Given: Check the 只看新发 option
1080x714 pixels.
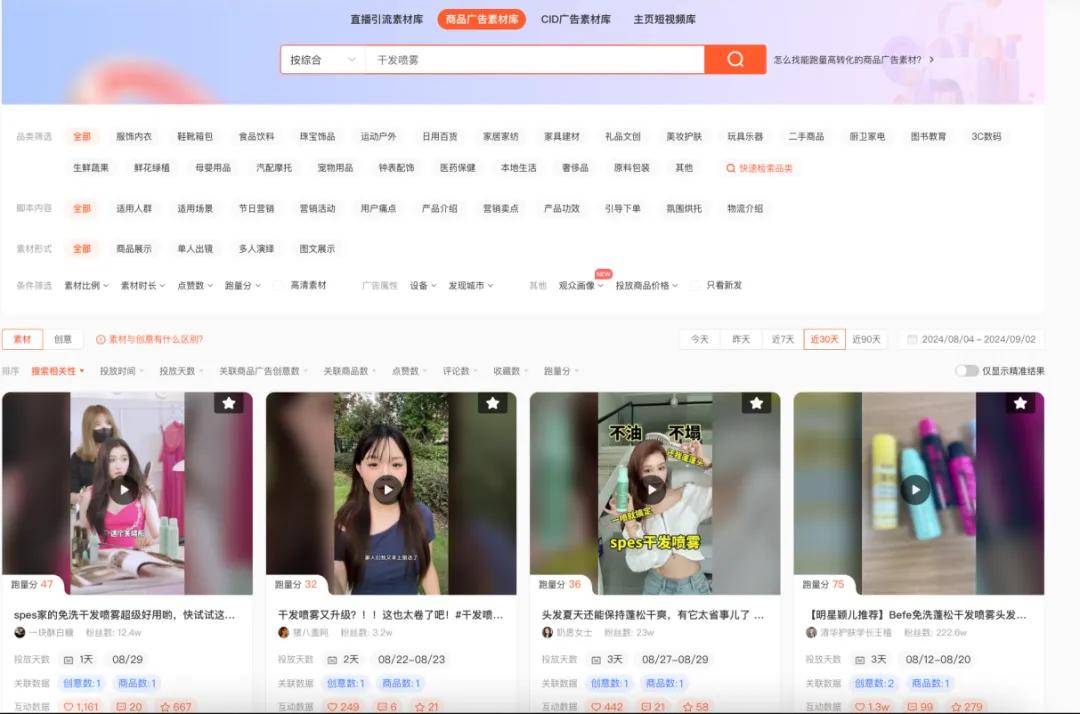Looking at the screenshot, I should pyautogui.click(x=695, y=285).
